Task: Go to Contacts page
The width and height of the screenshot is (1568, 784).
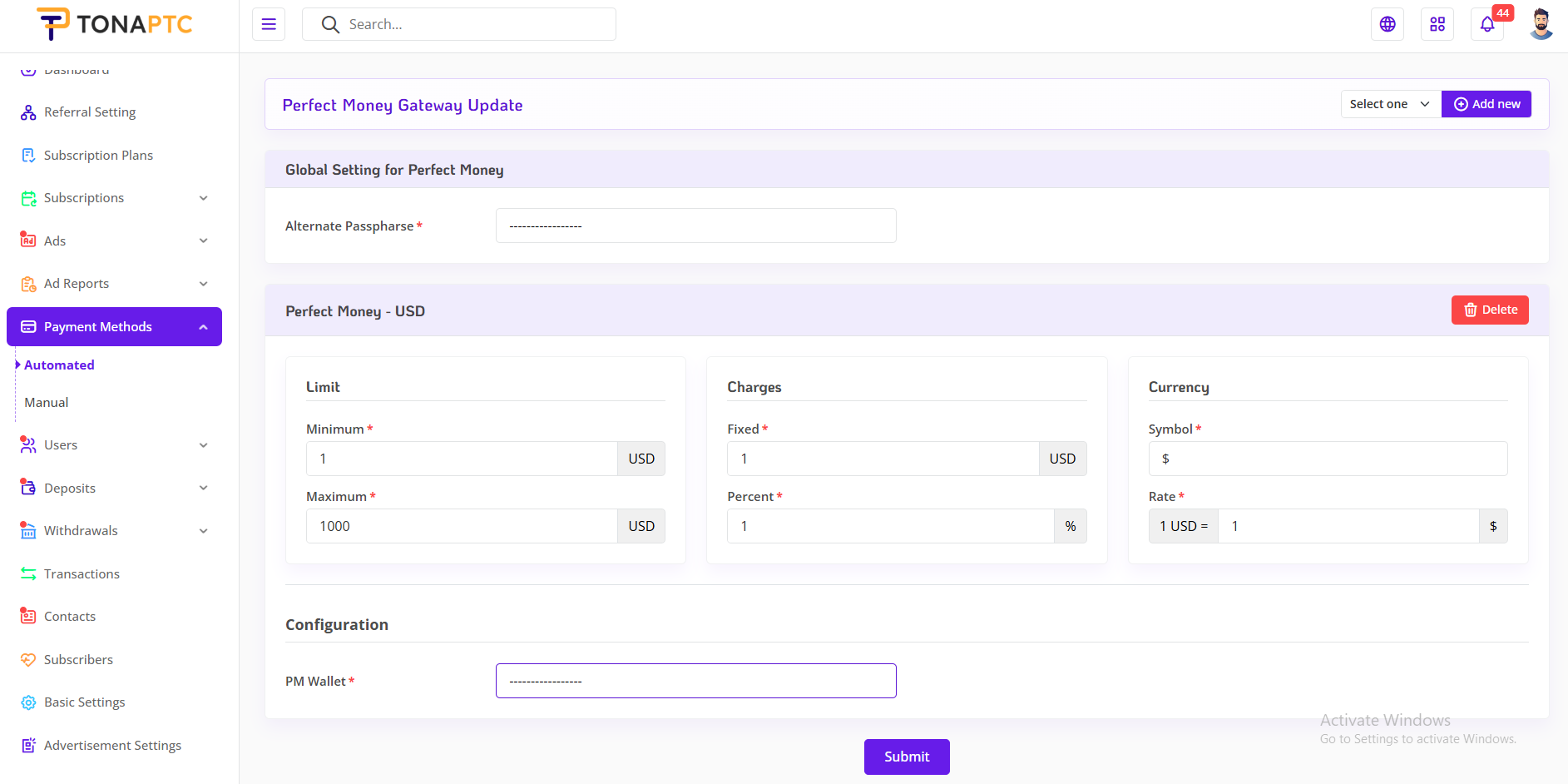Action: (70, 617)
